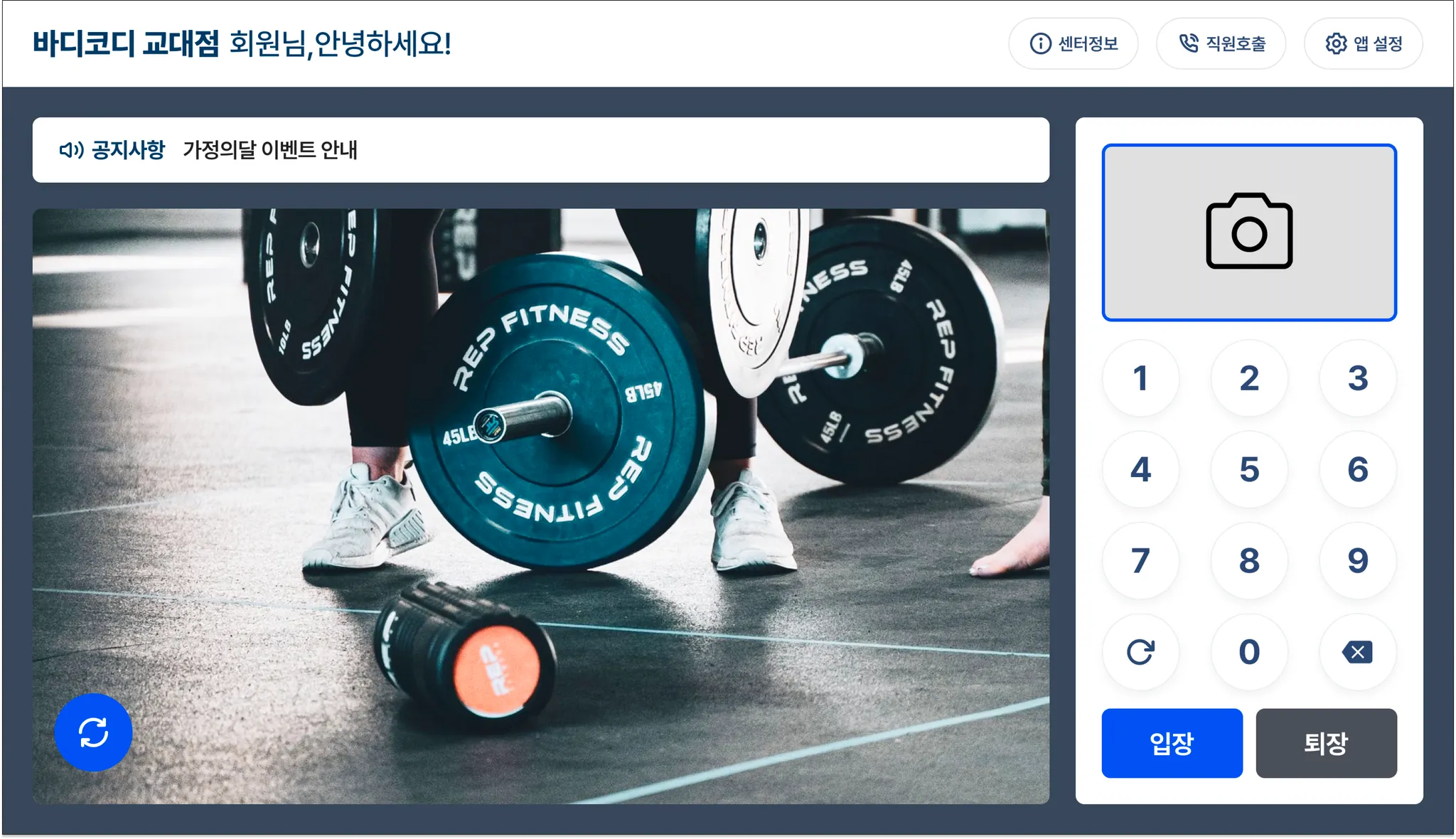Tap digit 7 on the keypad

[1140, 560]
